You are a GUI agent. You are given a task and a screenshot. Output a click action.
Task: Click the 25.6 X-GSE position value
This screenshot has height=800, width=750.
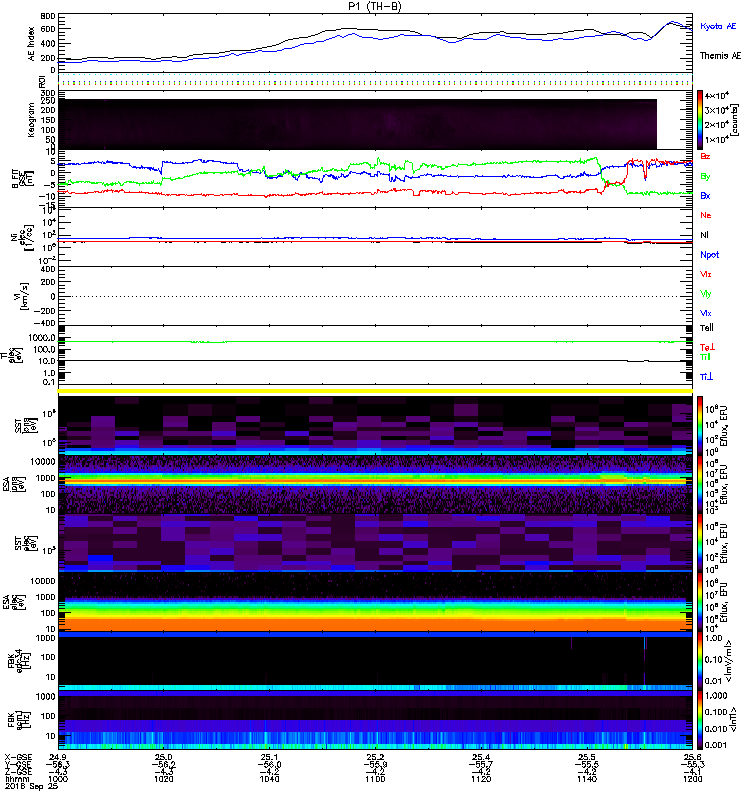tap(692, 757)
